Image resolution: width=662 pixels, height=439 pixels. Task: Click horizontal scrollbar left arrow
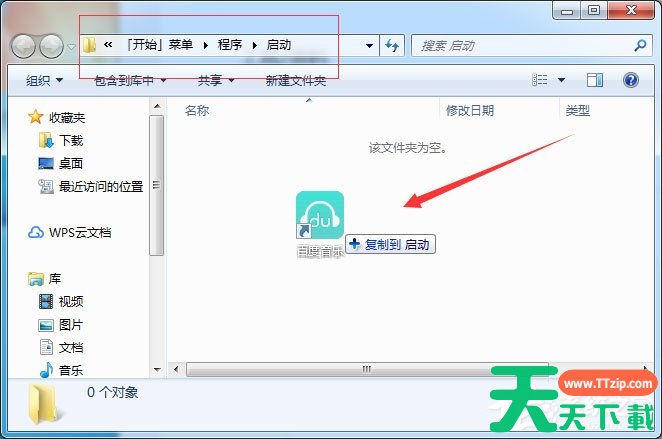pyautogui.click(x=176, y=369)
